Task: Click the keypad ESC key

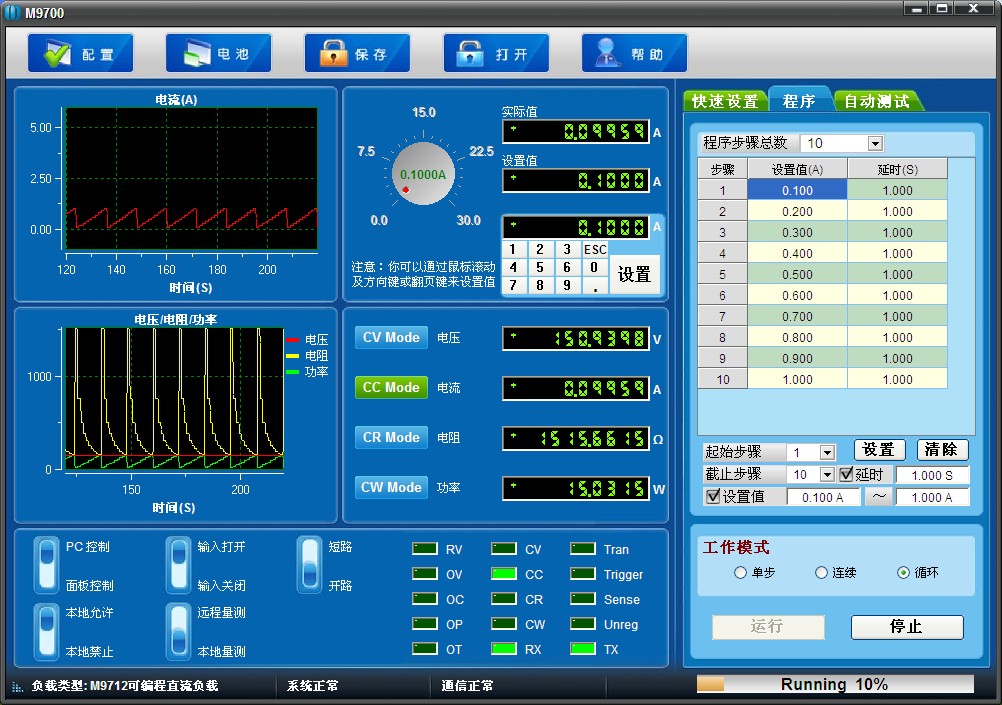Action: coord(595,249)
